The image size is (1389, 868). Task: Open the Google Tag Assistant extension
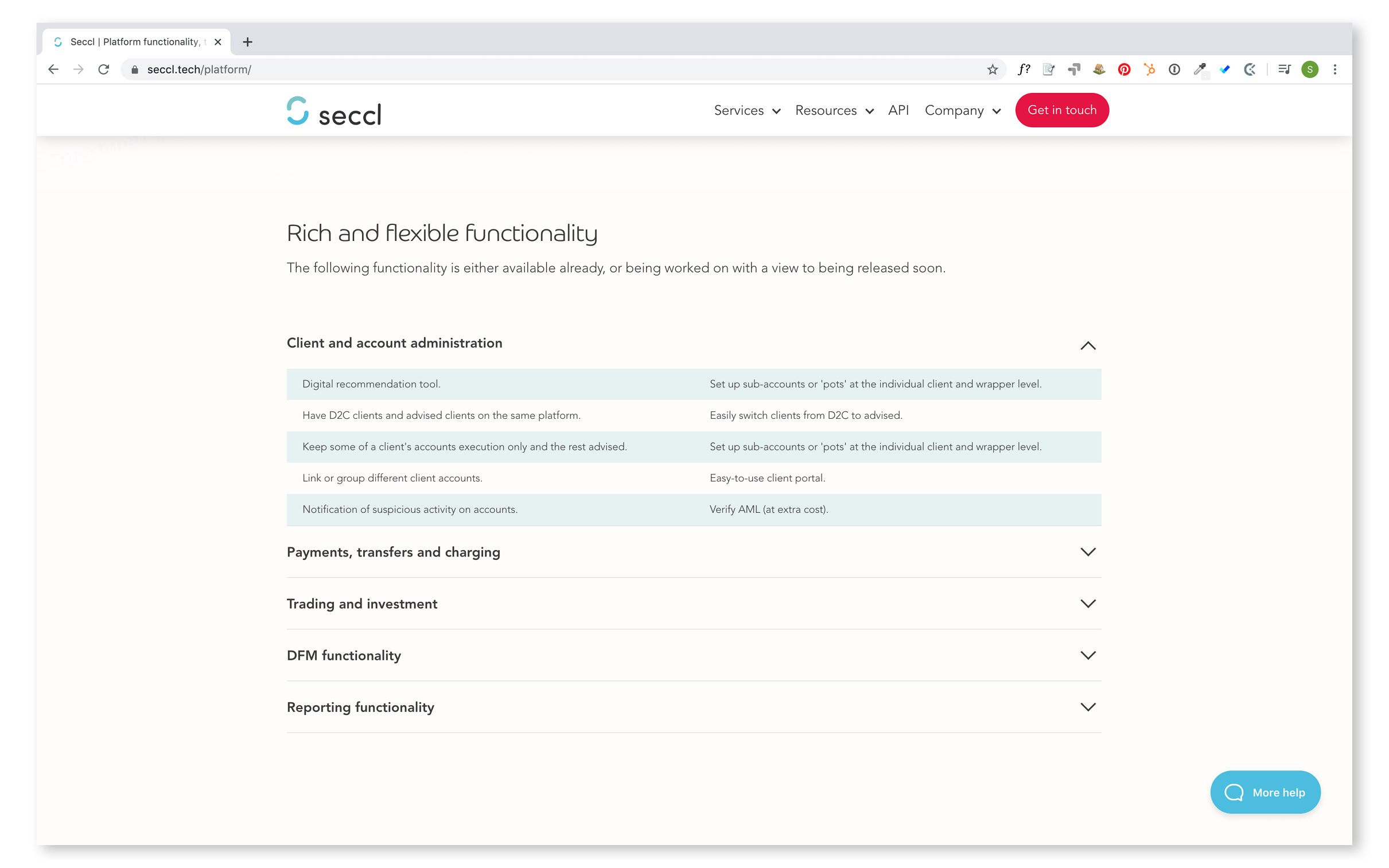(1073, 69)
